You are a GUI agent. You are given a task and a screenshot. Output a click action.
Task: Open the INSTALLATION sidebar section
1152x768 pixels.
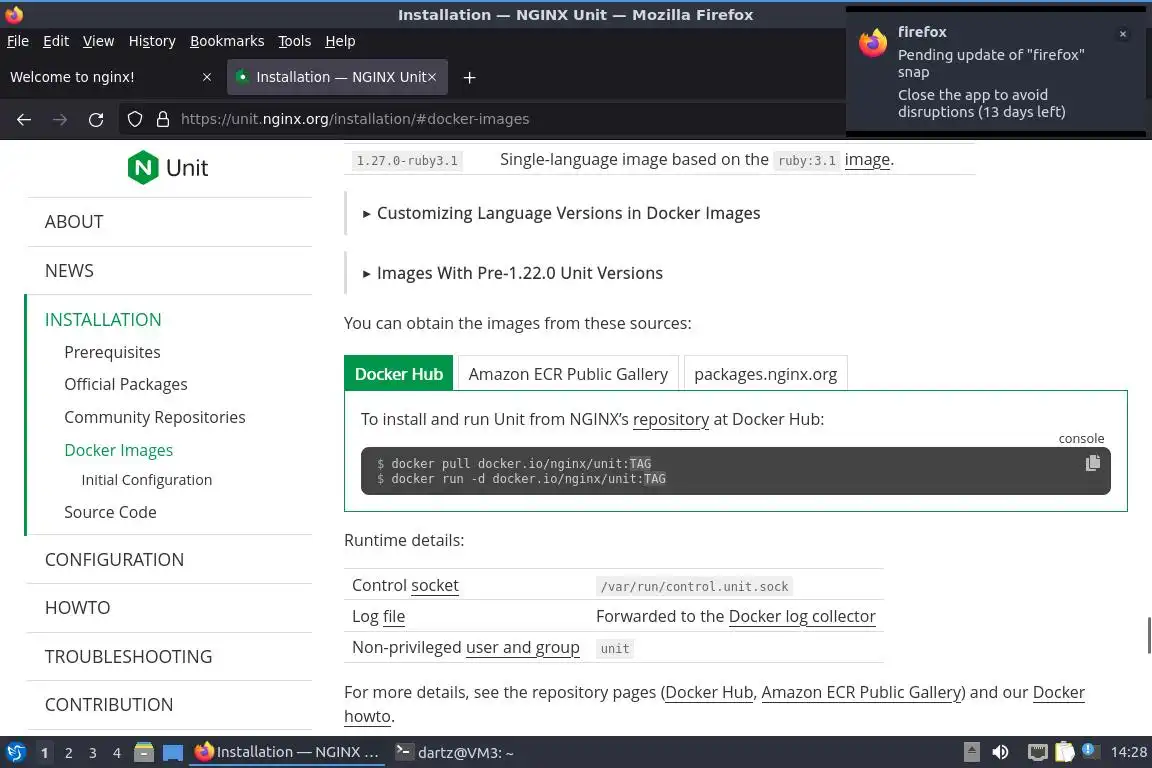pyautogui.click(x=103, y=320)
